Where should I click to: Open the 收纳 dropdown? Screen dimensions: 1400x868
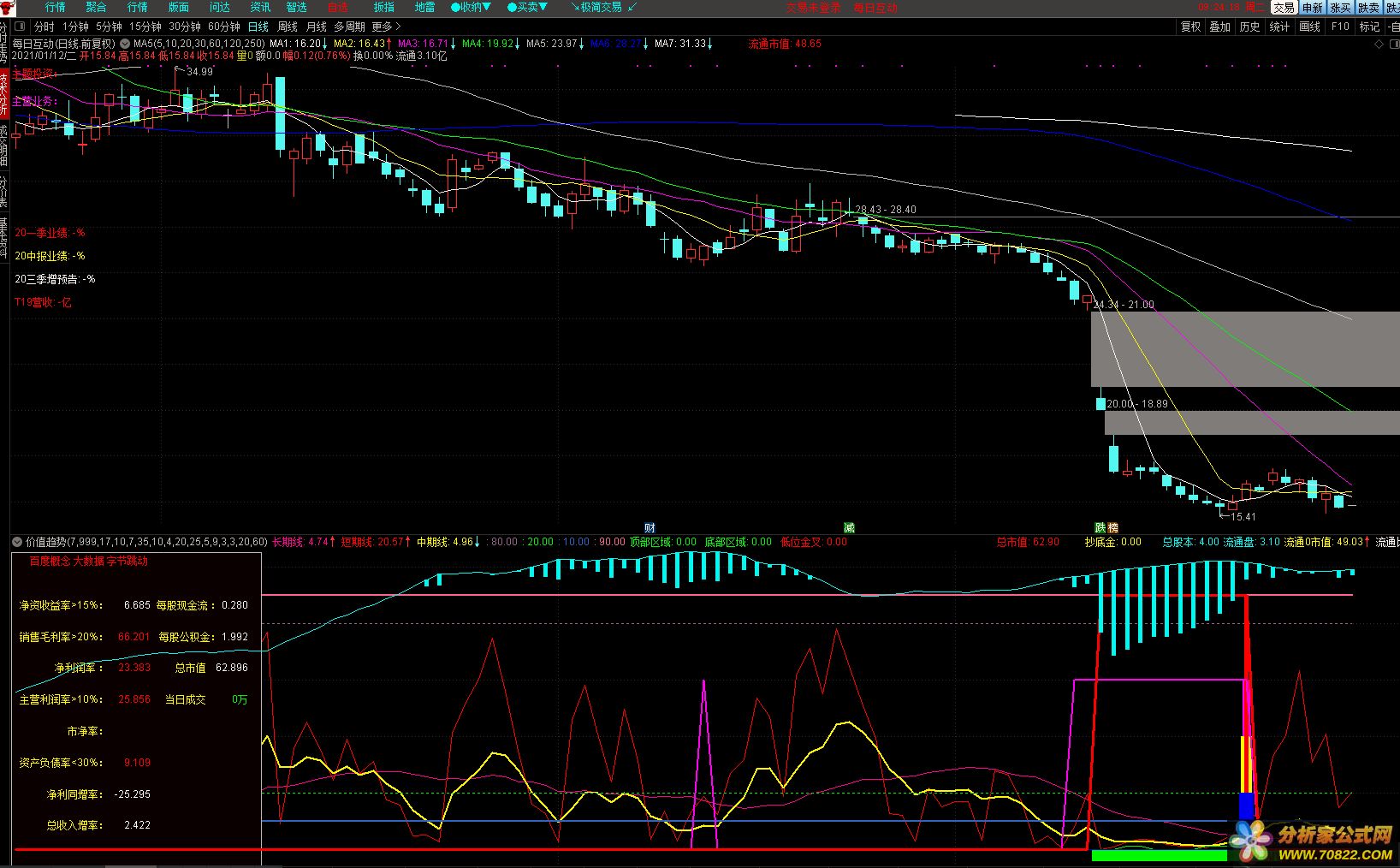pyautogui.click(x=471, y=7)
